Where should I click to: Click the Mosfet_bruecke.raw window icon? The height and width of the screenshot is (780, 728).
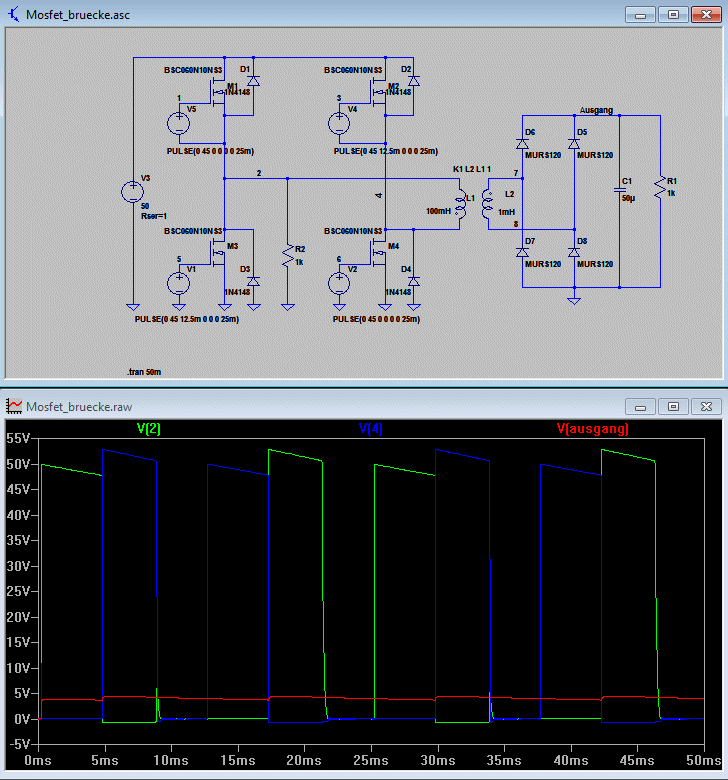coord(14,406)
